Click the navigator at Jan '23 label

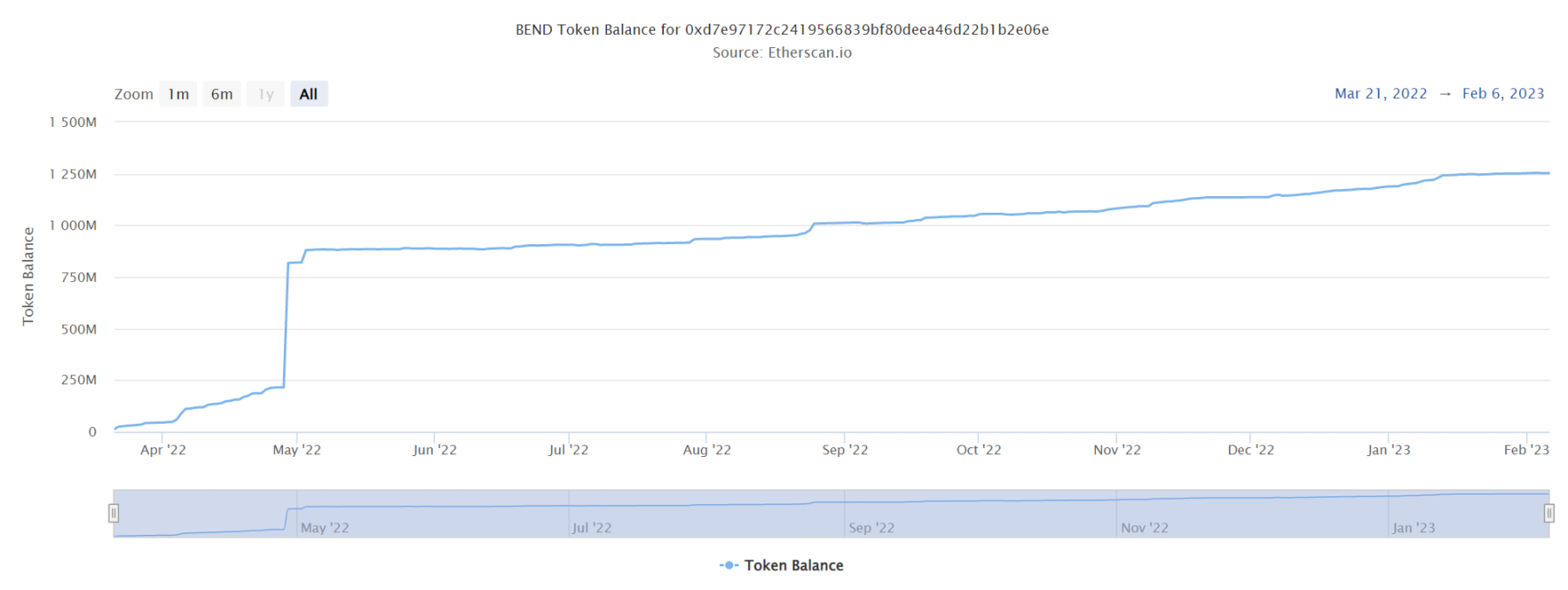pos(1414,528)
